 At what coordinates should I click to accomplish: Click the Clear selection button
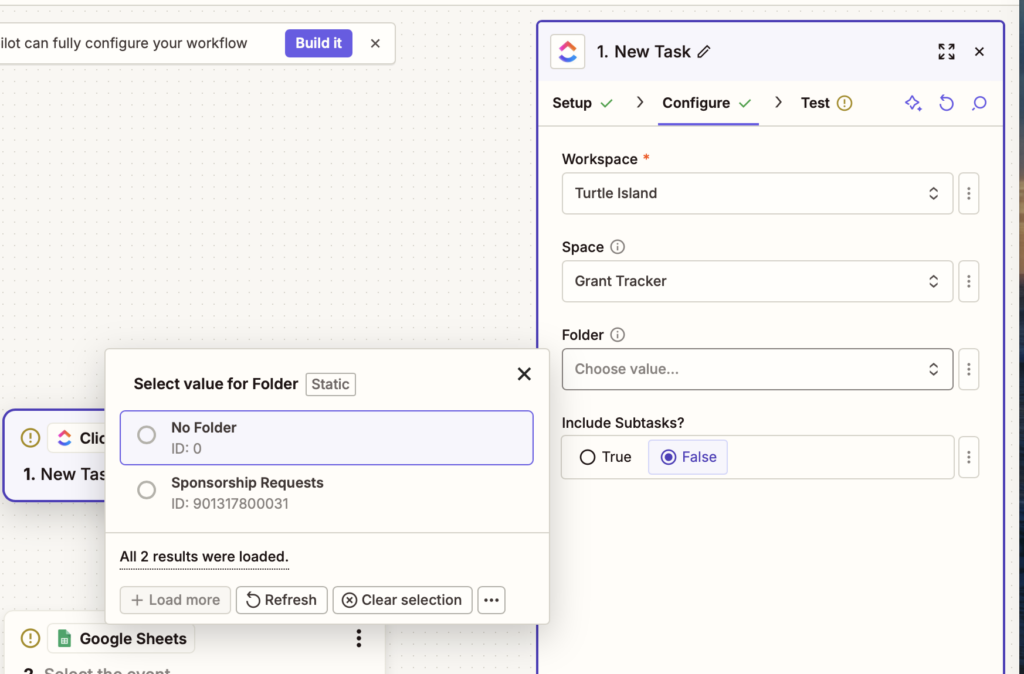tap(402, 600)
